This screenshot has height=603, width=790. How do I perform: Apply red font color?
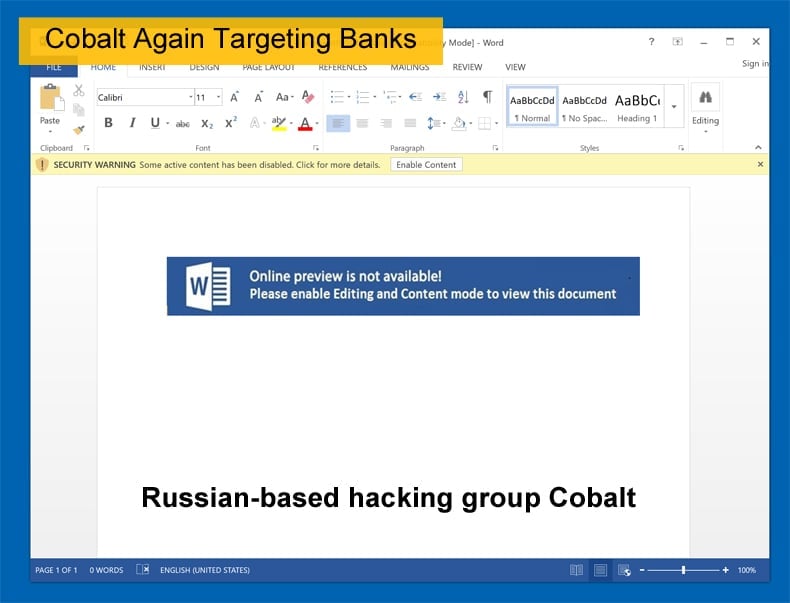pyautogui.click(x=305, y=123)
